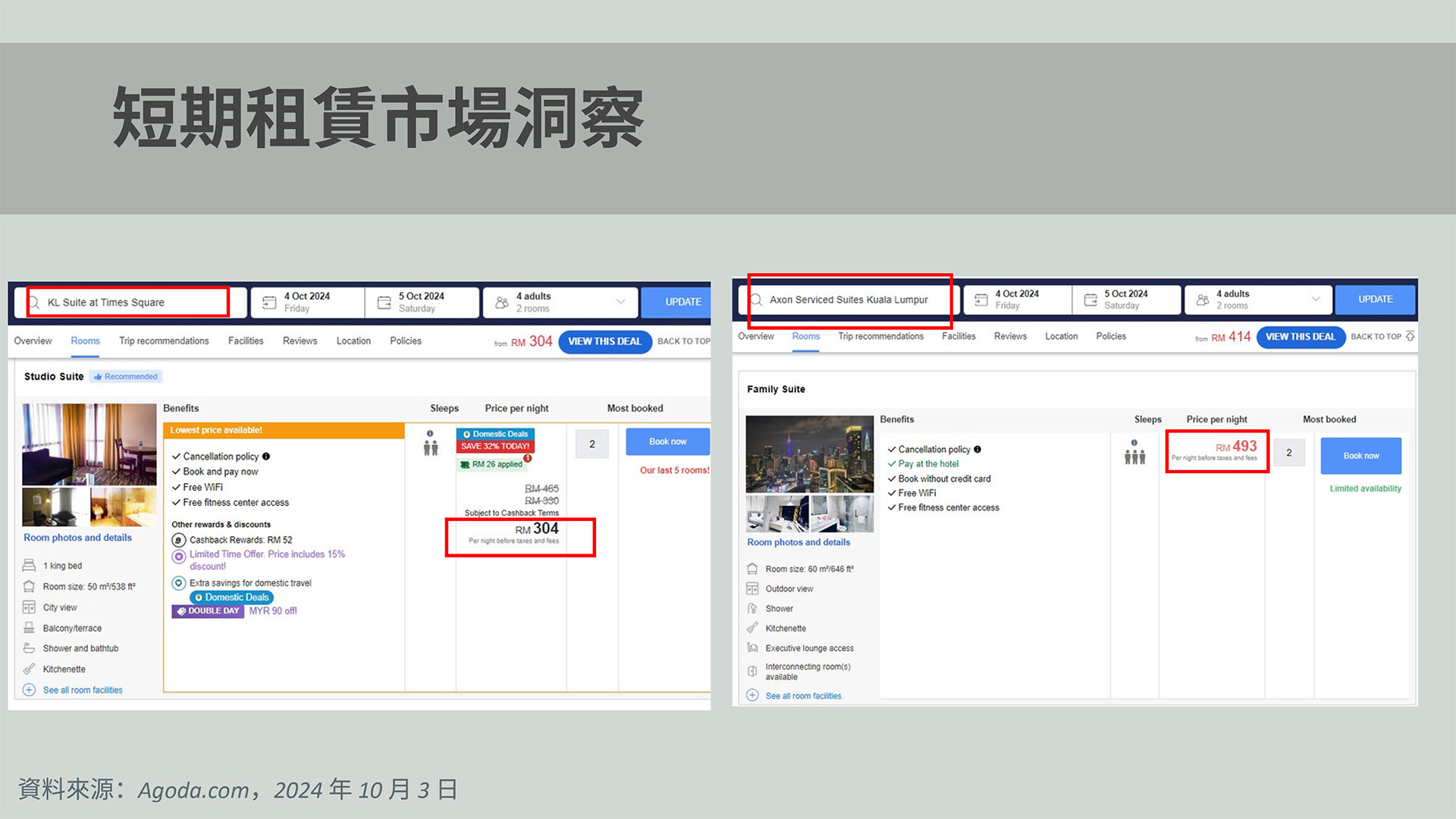Click the KL Suite at Times Square search field

point(130,303)
